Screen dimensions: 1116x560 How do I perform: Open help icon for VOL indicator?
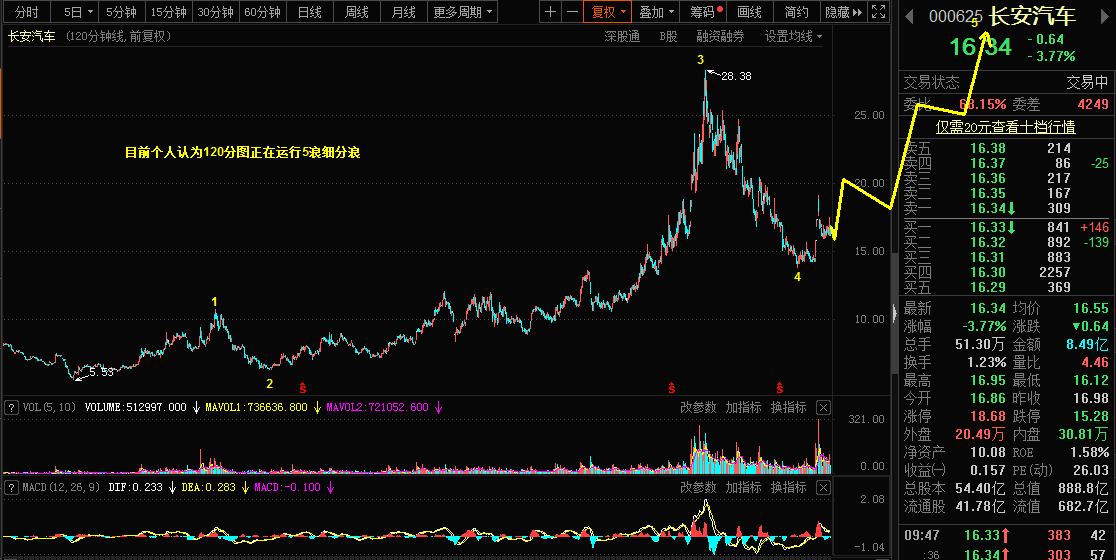11,408
